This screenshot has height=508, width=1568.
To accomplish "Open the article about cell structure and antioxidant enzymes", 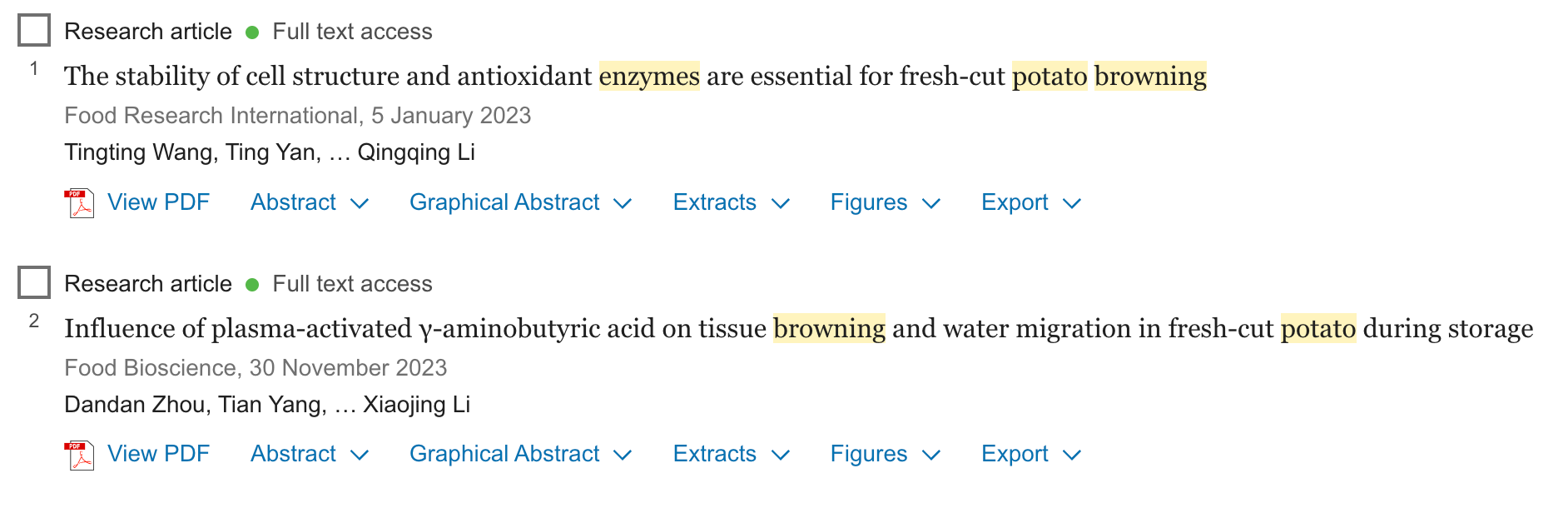I will click(635, 76).
